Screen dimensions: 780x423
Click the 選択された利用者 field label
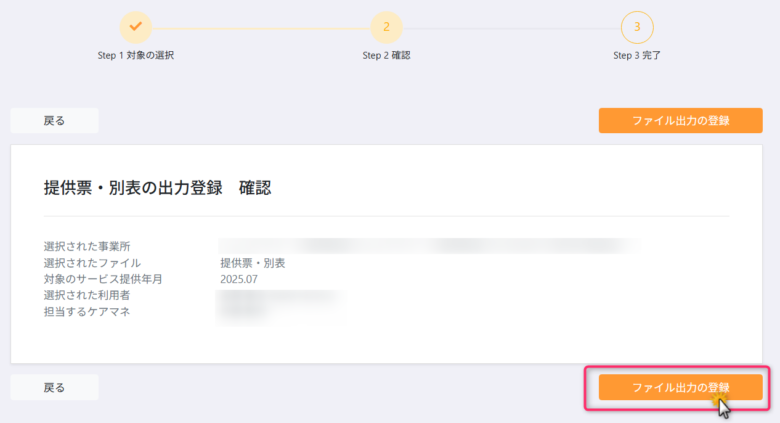(87, 295)
